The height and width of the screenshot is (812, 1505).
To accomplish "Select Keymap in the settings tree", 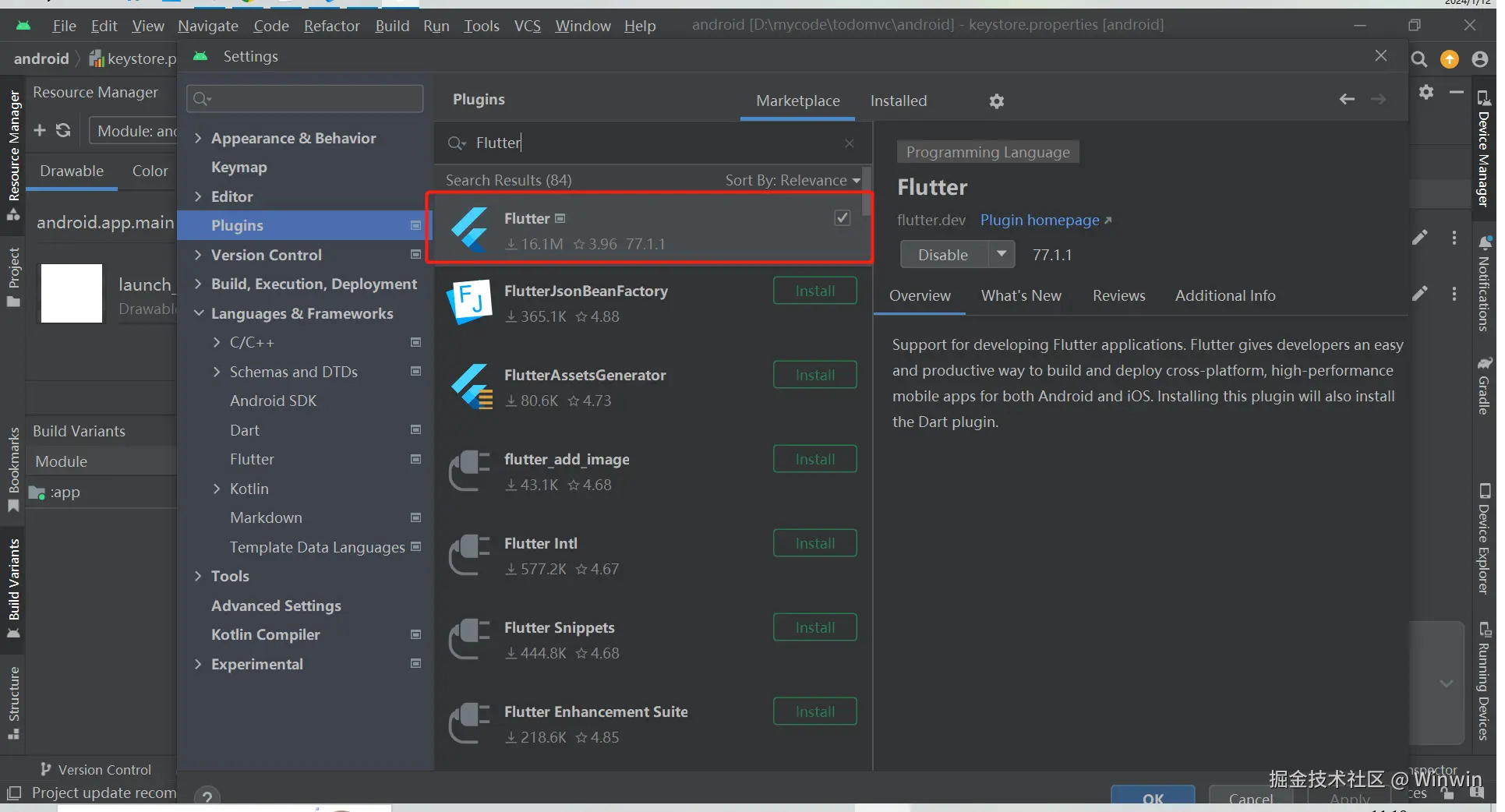I will click(239, 168).
